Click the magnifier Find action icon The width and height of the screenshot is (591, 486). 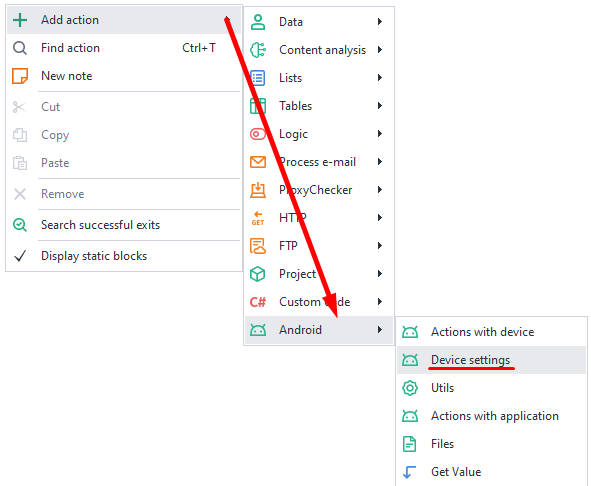[20, 48]
